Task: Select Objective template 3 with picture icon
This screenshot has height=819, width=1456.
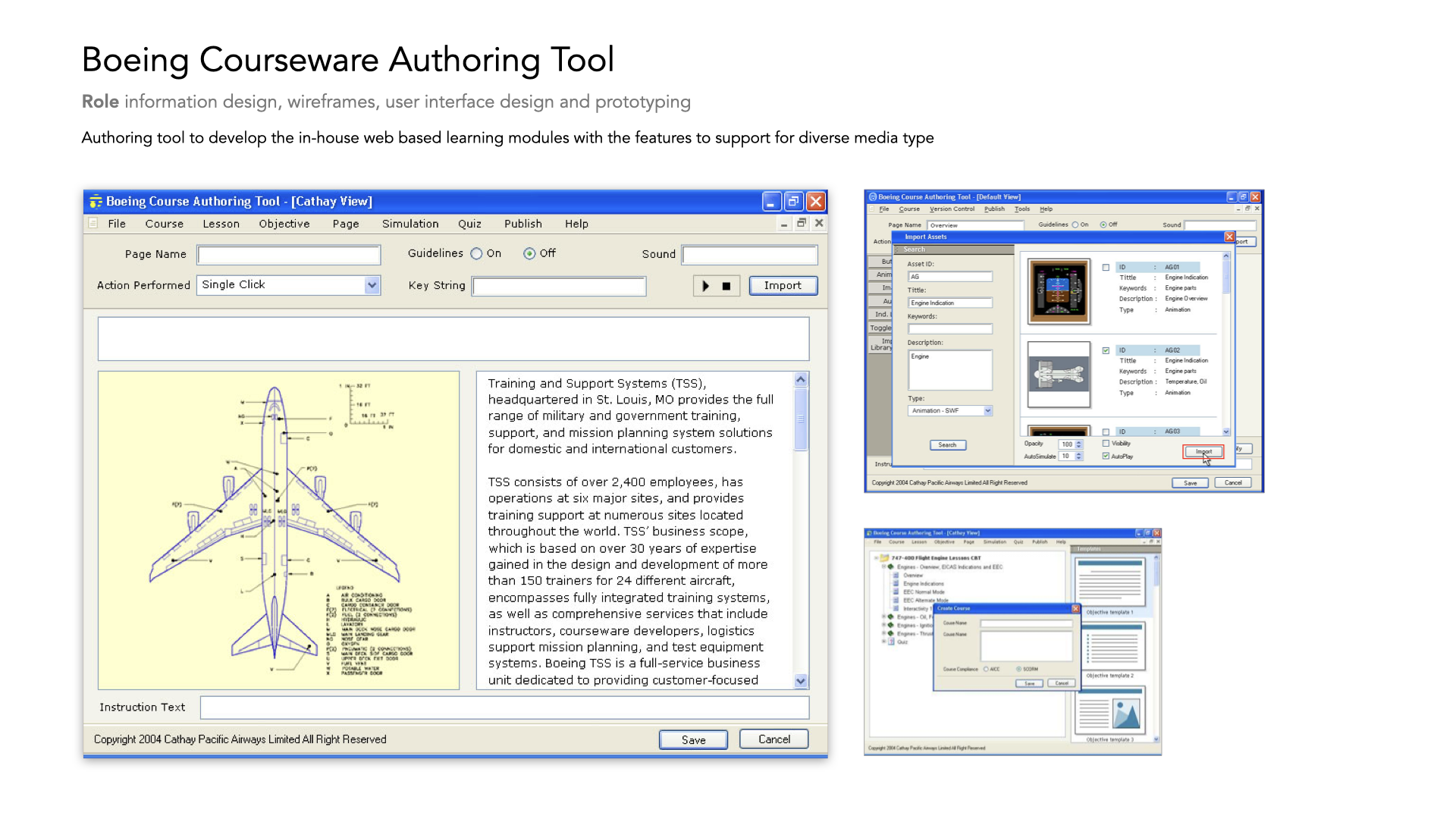Action: point(1109,711)
